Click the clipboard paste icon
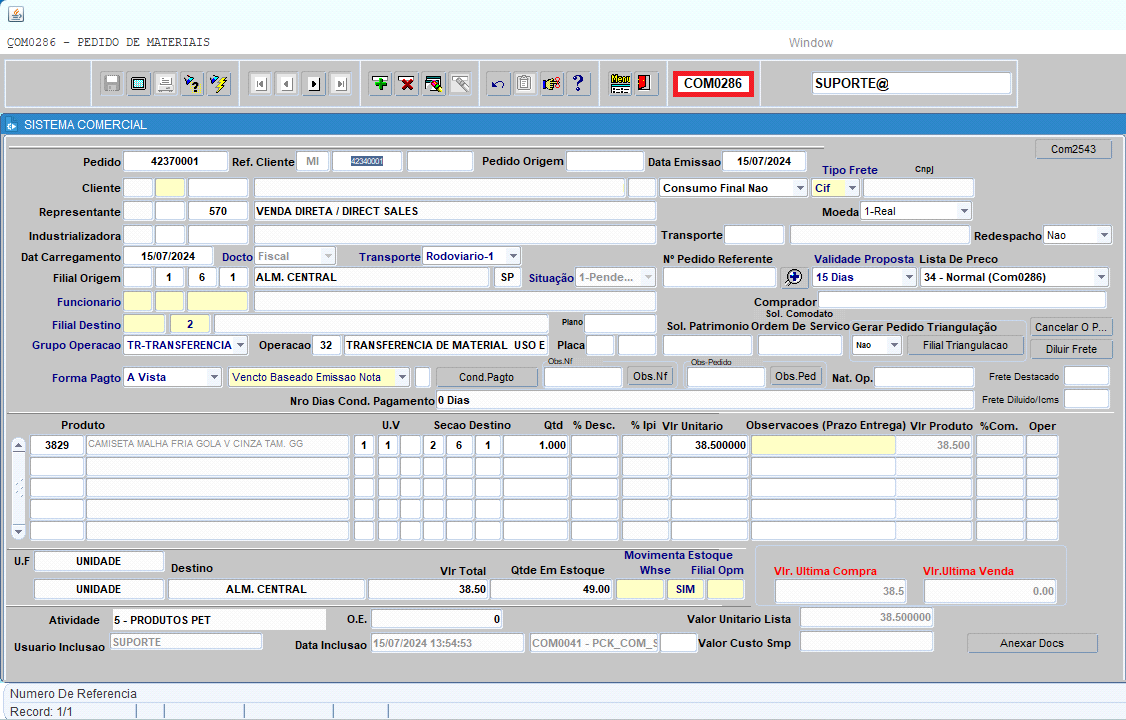The height and width of the screenshot is (720, 1126). point(524,84)
